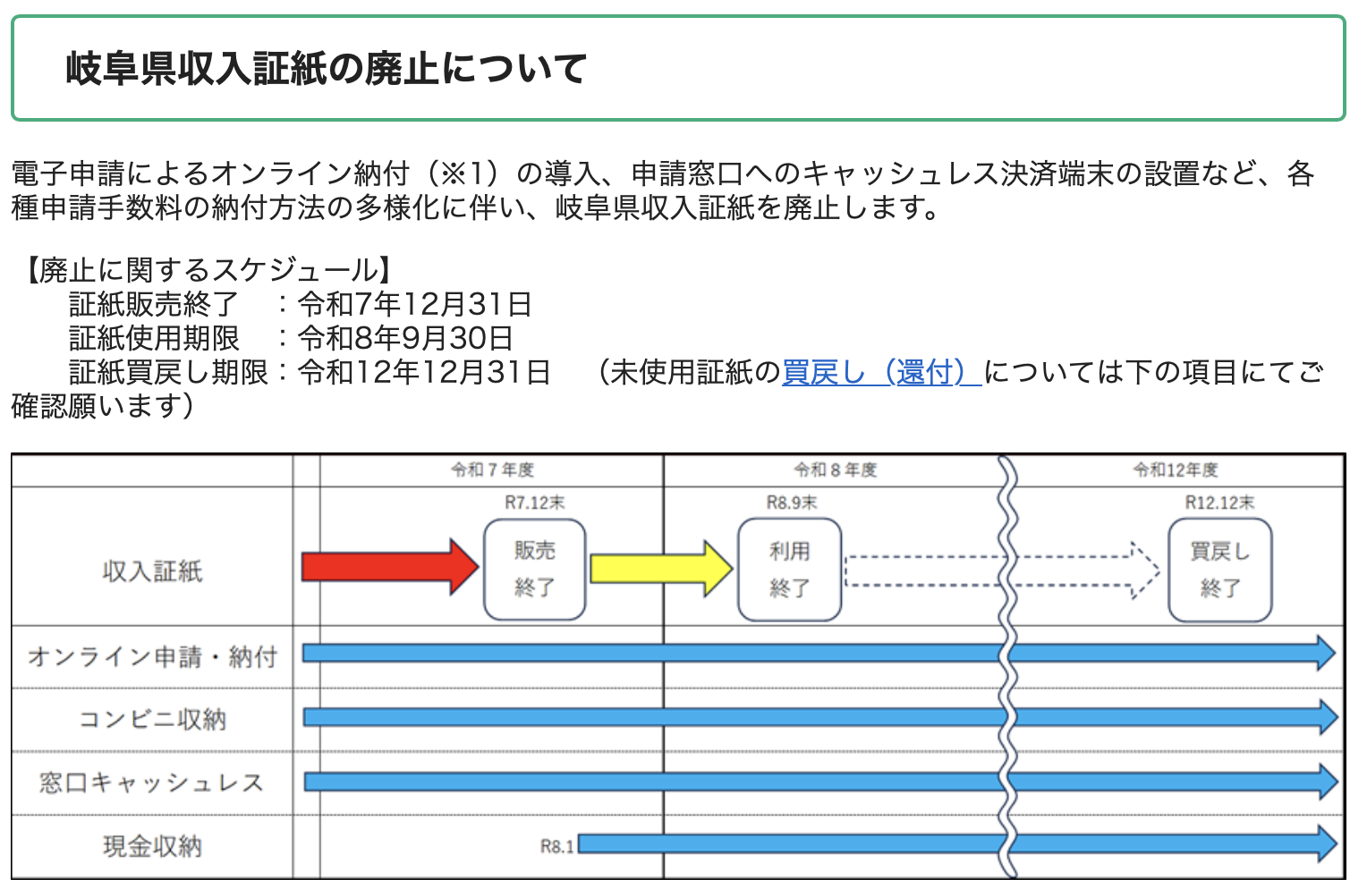Click the 買戻し終了 box in the diagram
Viewport: 1367px width, 896px height.
click(1220, 570)
